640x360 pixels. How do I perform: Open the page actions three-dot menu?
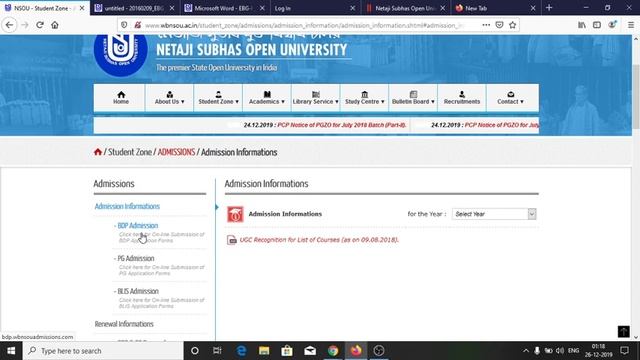[486, 25]
